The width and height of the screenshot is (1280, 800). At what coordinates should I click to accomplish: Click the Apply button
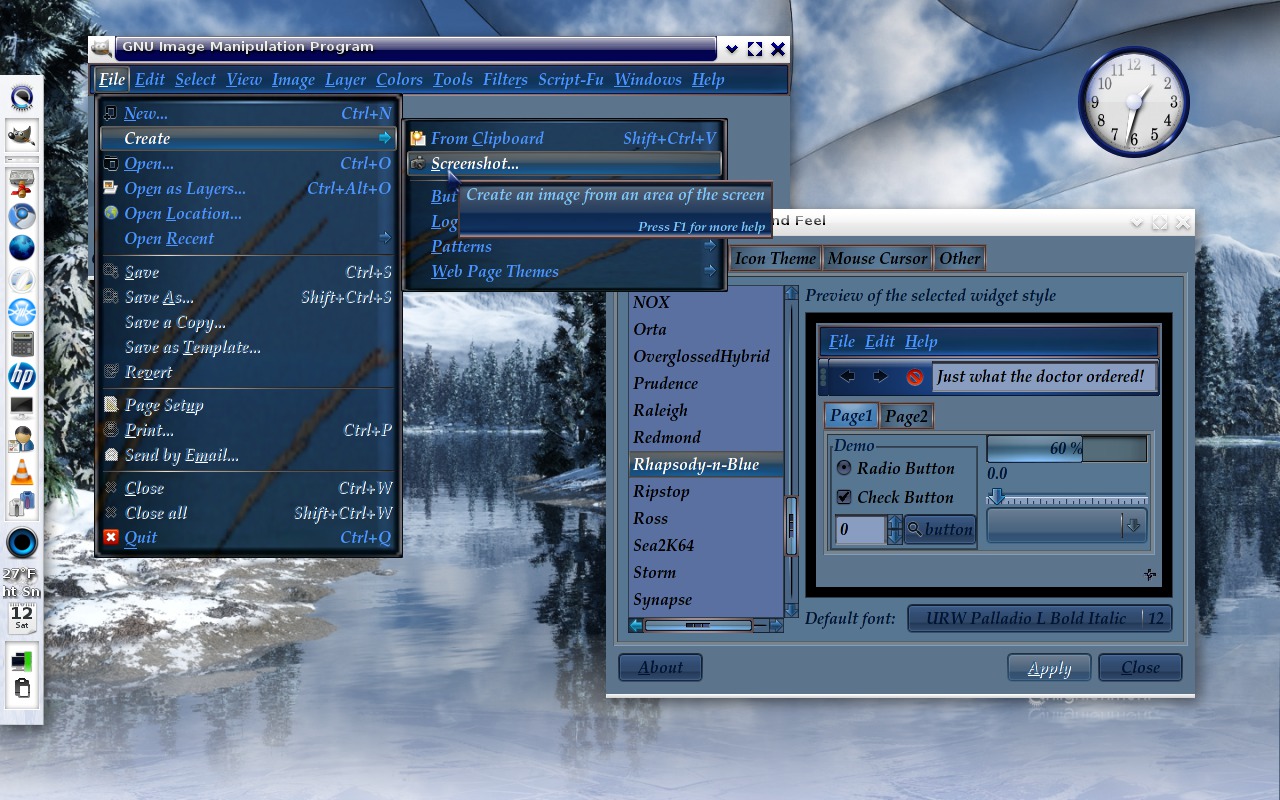pyautogui.click(x=1049, y=668)
